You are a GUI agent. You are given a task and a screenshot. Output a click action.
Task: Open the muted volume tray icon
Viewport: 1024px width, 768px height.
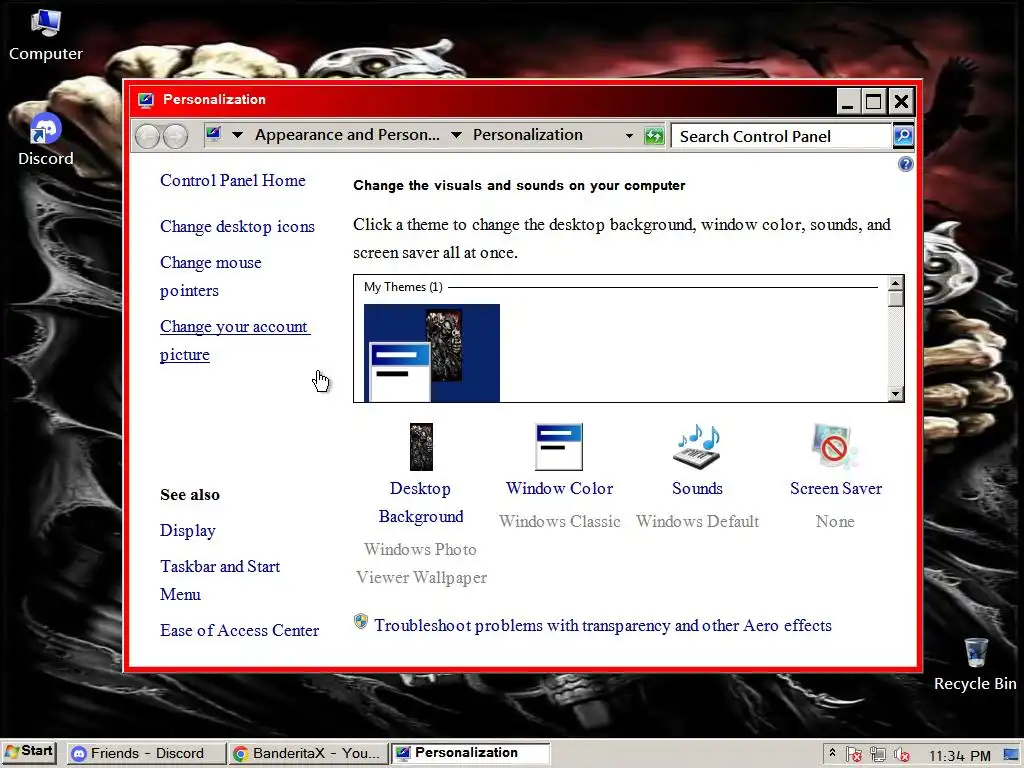(902, 754)
